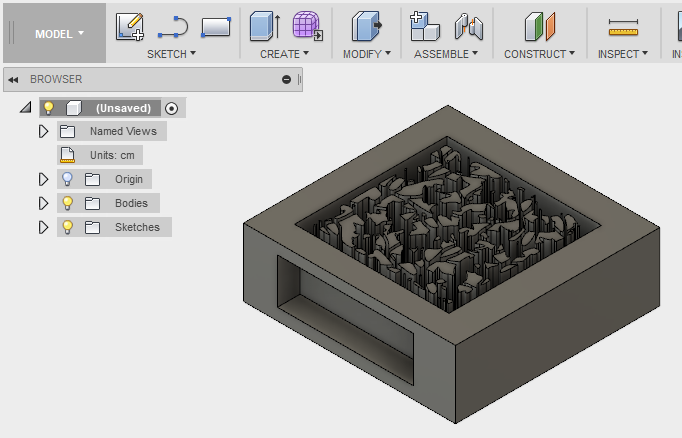Viewport: 682px width, 438px height.
Task: Open the CREATE menu dropdown
Action: point(284,54)
